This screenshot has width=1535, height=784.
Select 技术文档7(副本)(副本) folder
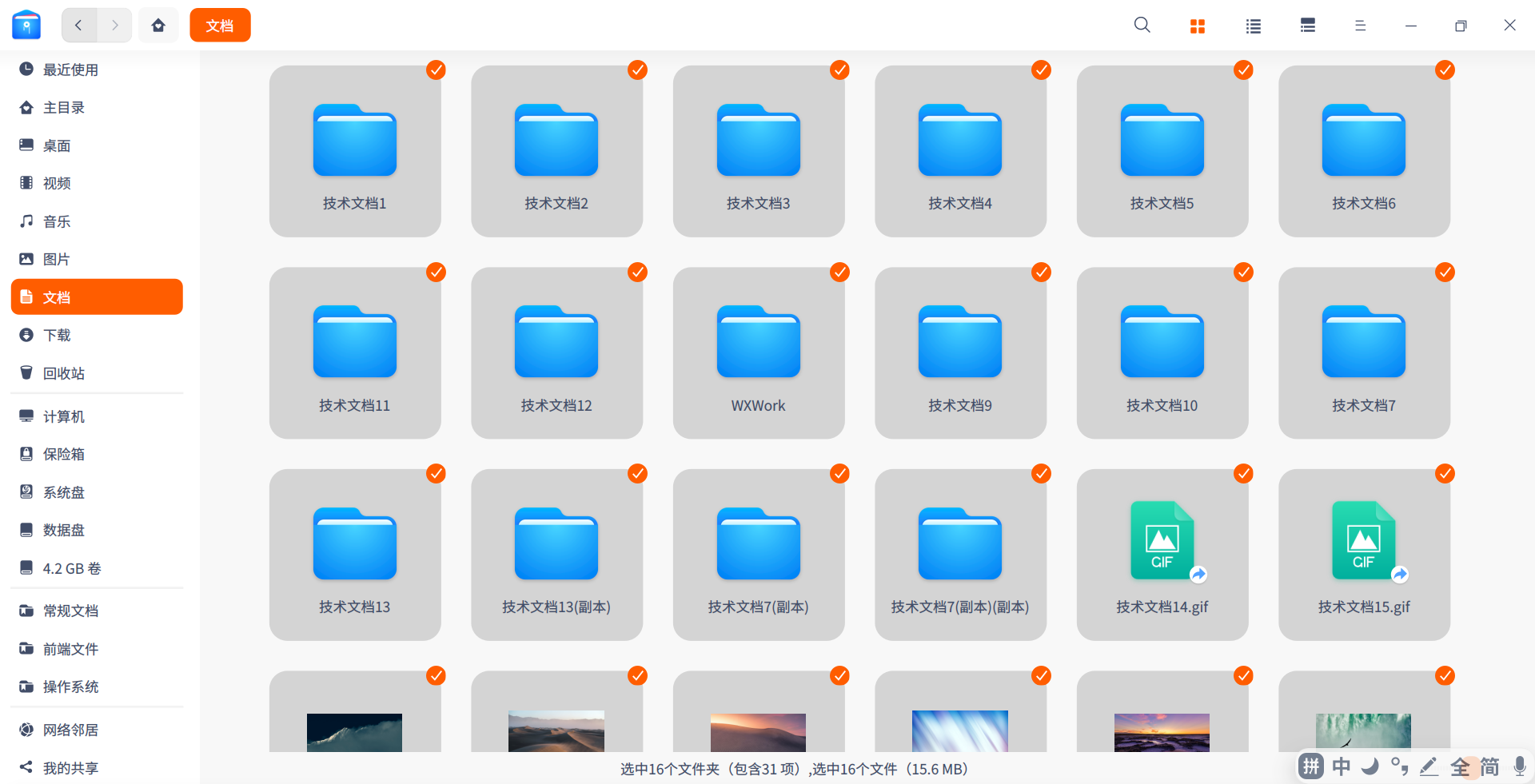[960, 555]
